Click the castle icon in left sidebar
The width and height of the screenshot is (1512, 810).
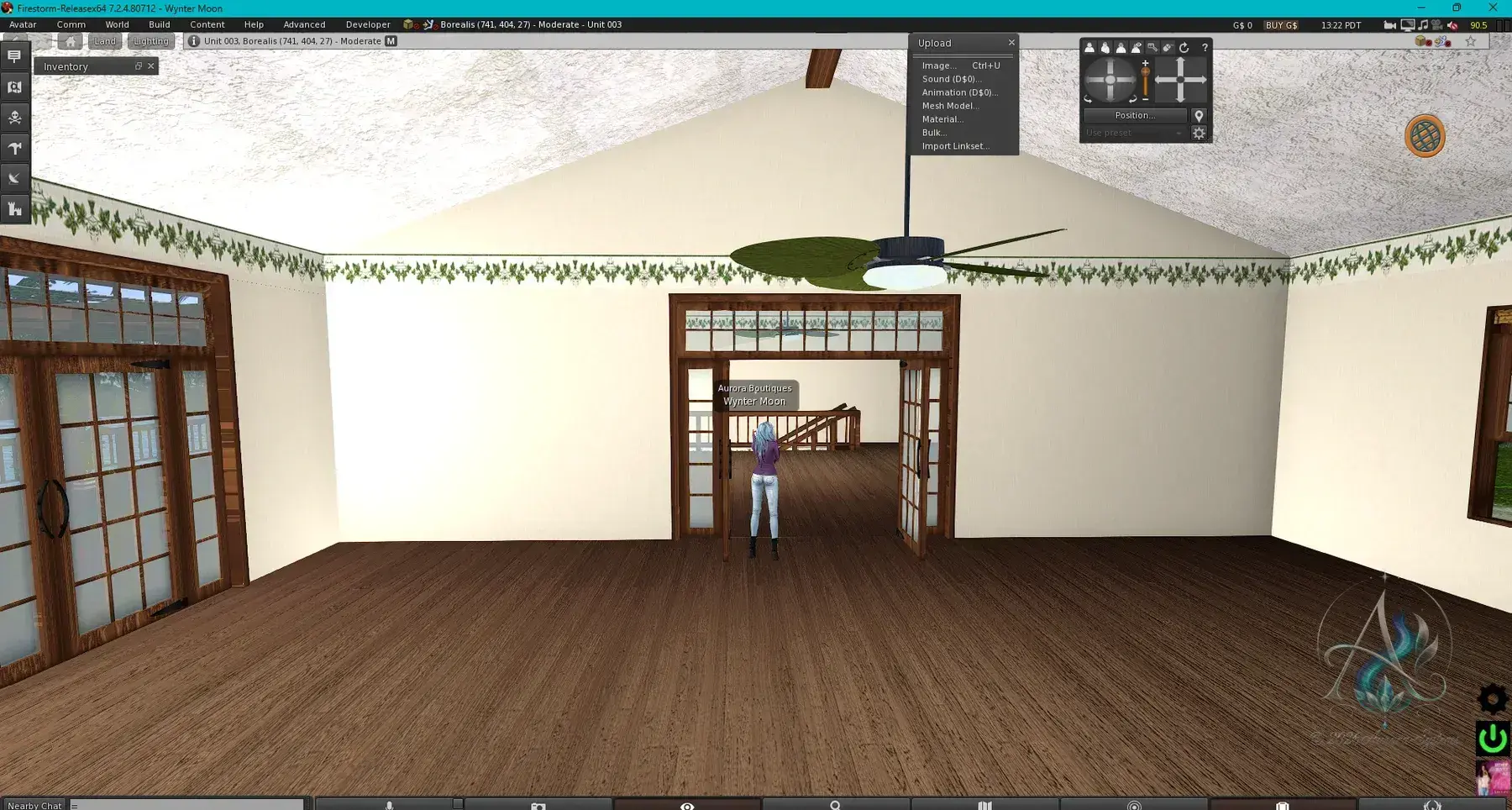coord(14,208)
